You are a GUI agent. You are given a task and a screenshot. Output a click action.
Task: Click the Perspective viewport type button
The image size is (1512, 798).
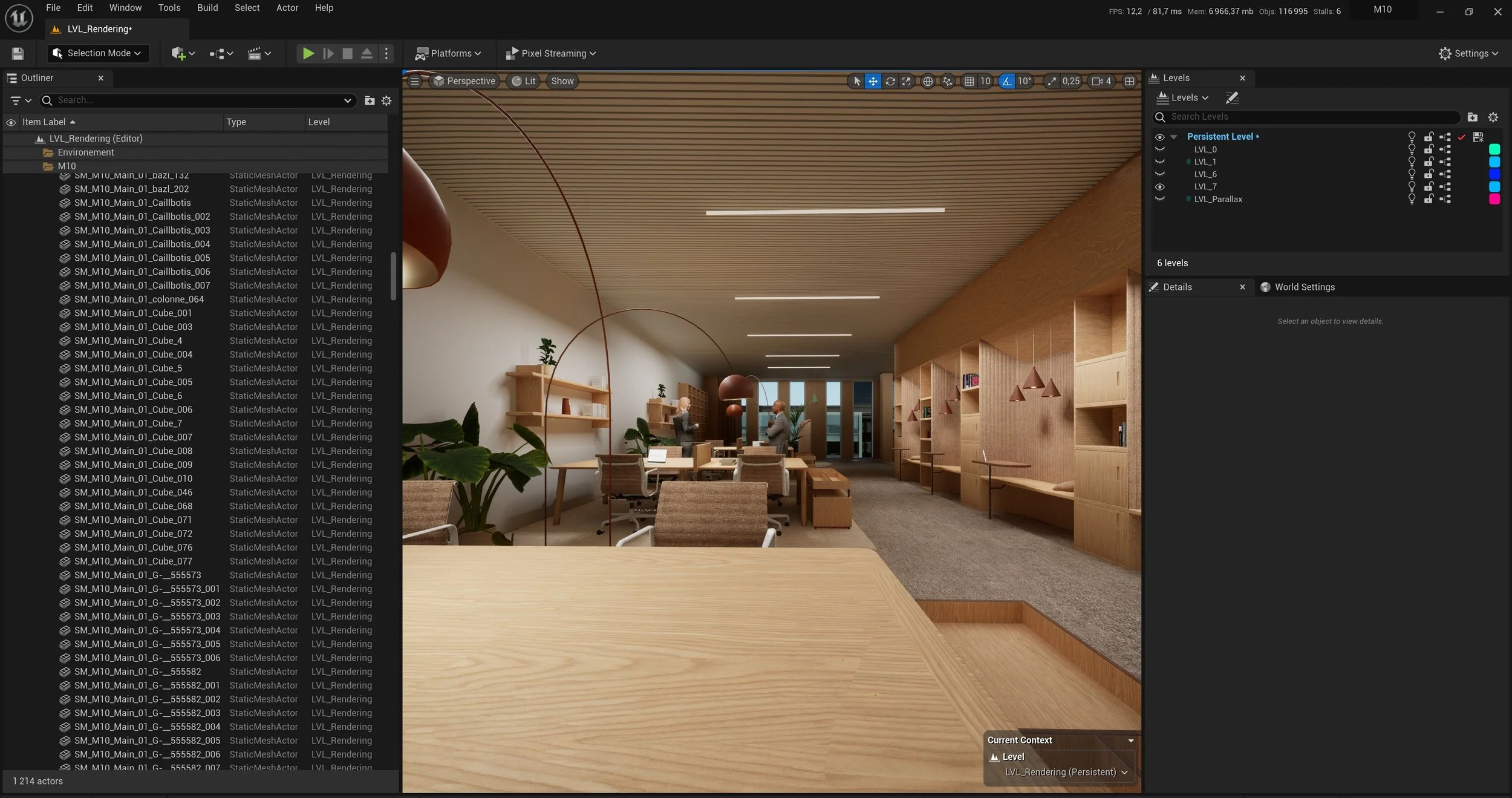(x=464, y=81)
